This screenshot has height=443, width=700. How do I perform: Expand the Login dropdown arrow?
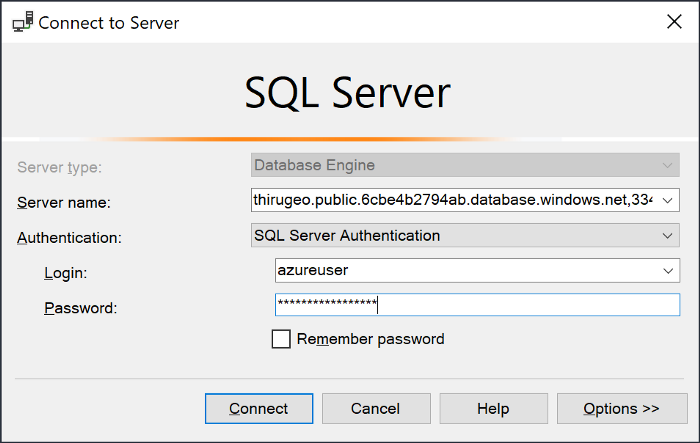[668, 271]
